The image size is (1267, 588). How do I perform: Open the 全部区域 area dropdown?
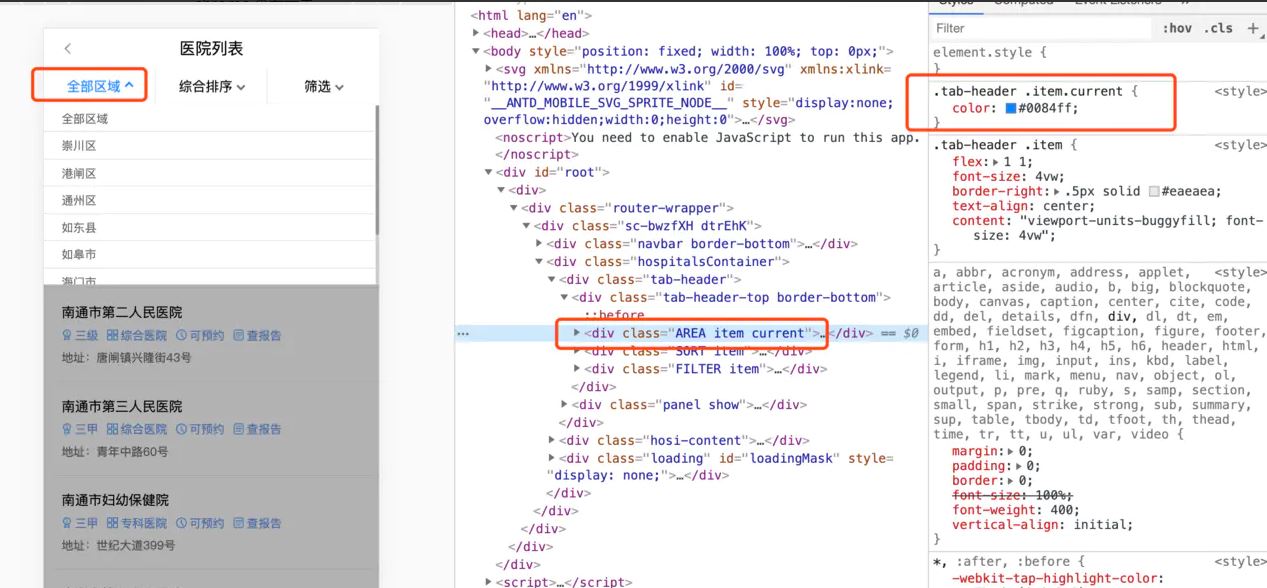100,86
